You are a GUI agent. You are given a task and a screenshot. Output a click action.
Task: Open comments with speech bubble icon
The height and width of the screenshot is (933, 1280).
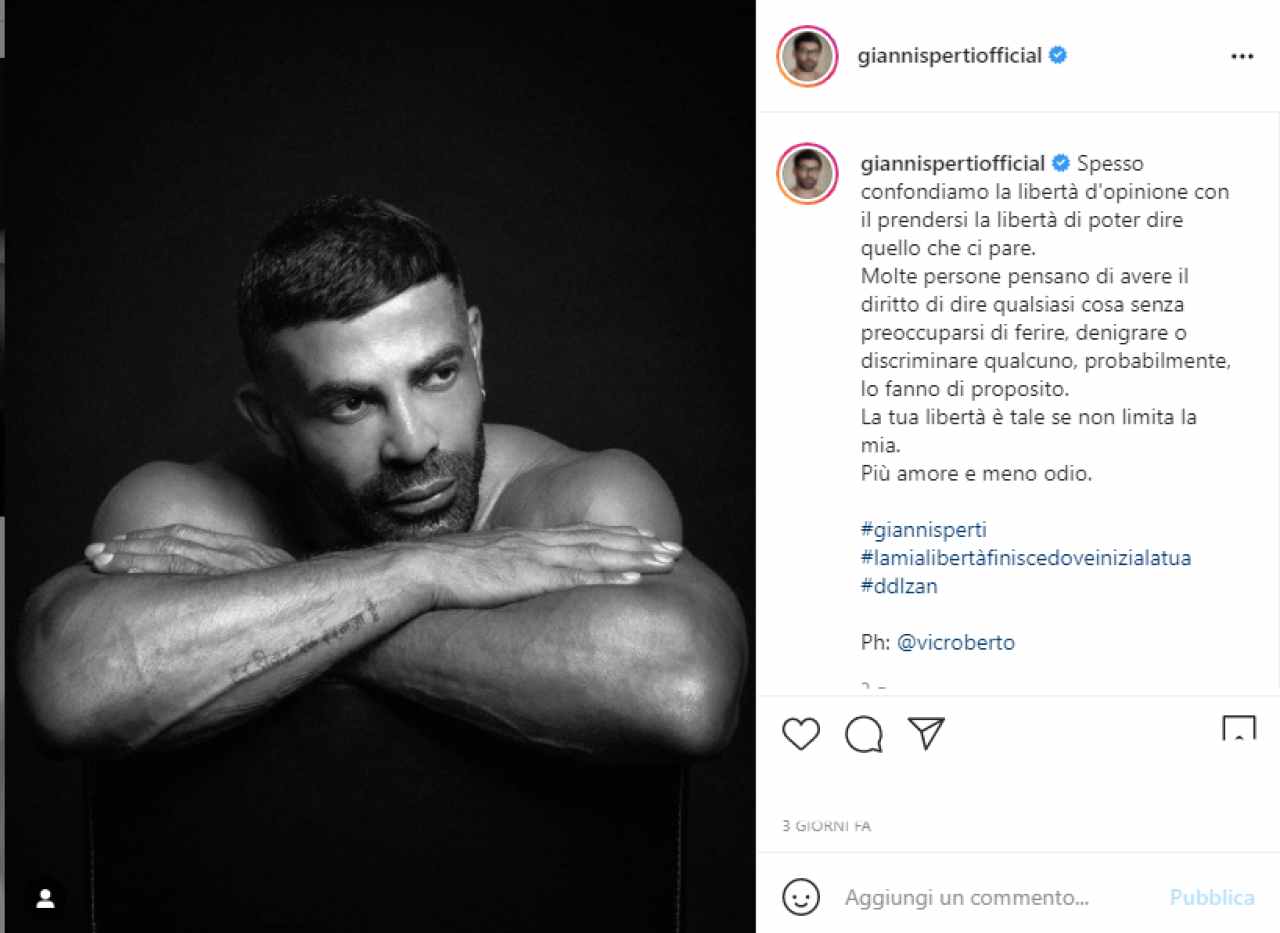pos(864,735)
